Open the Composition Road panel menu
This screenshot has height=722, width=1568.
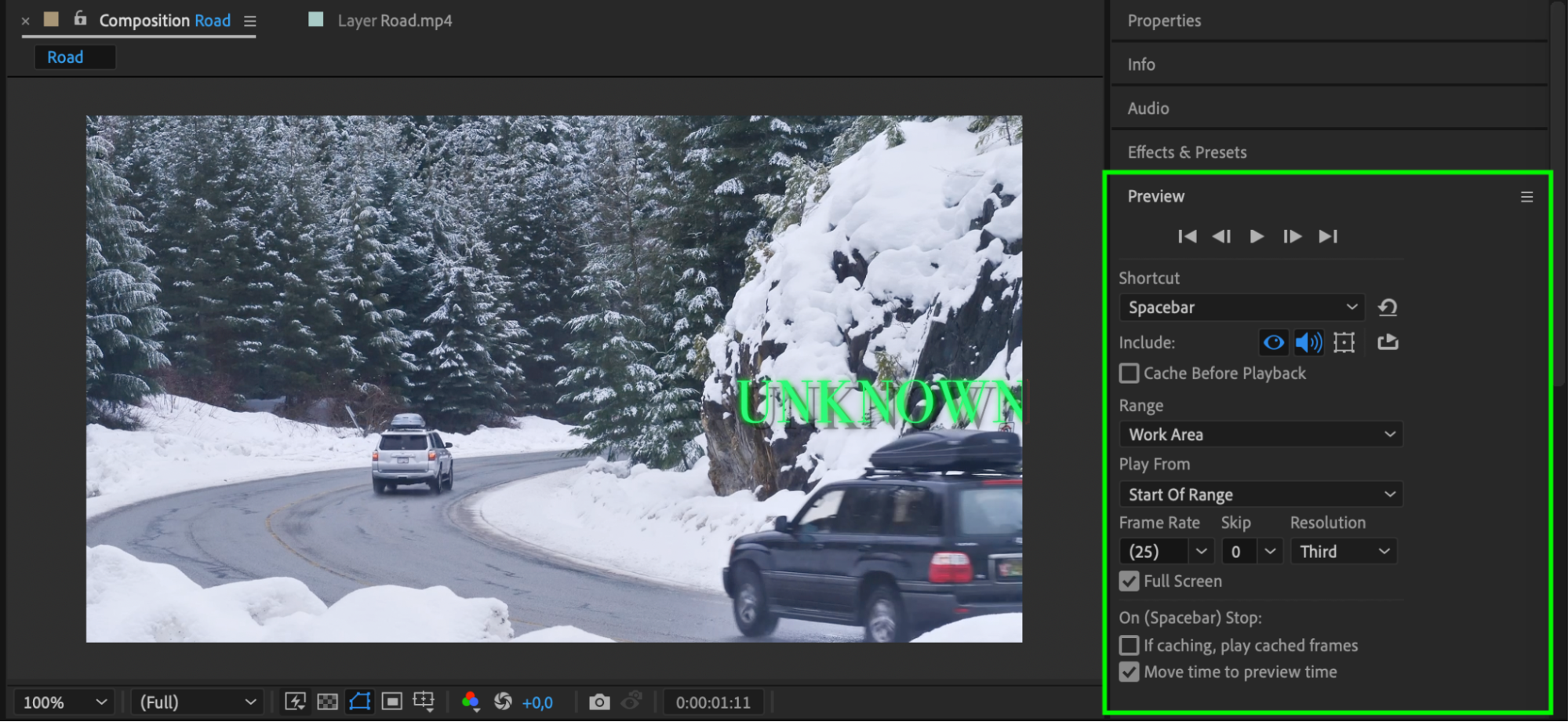pos(250,21)
